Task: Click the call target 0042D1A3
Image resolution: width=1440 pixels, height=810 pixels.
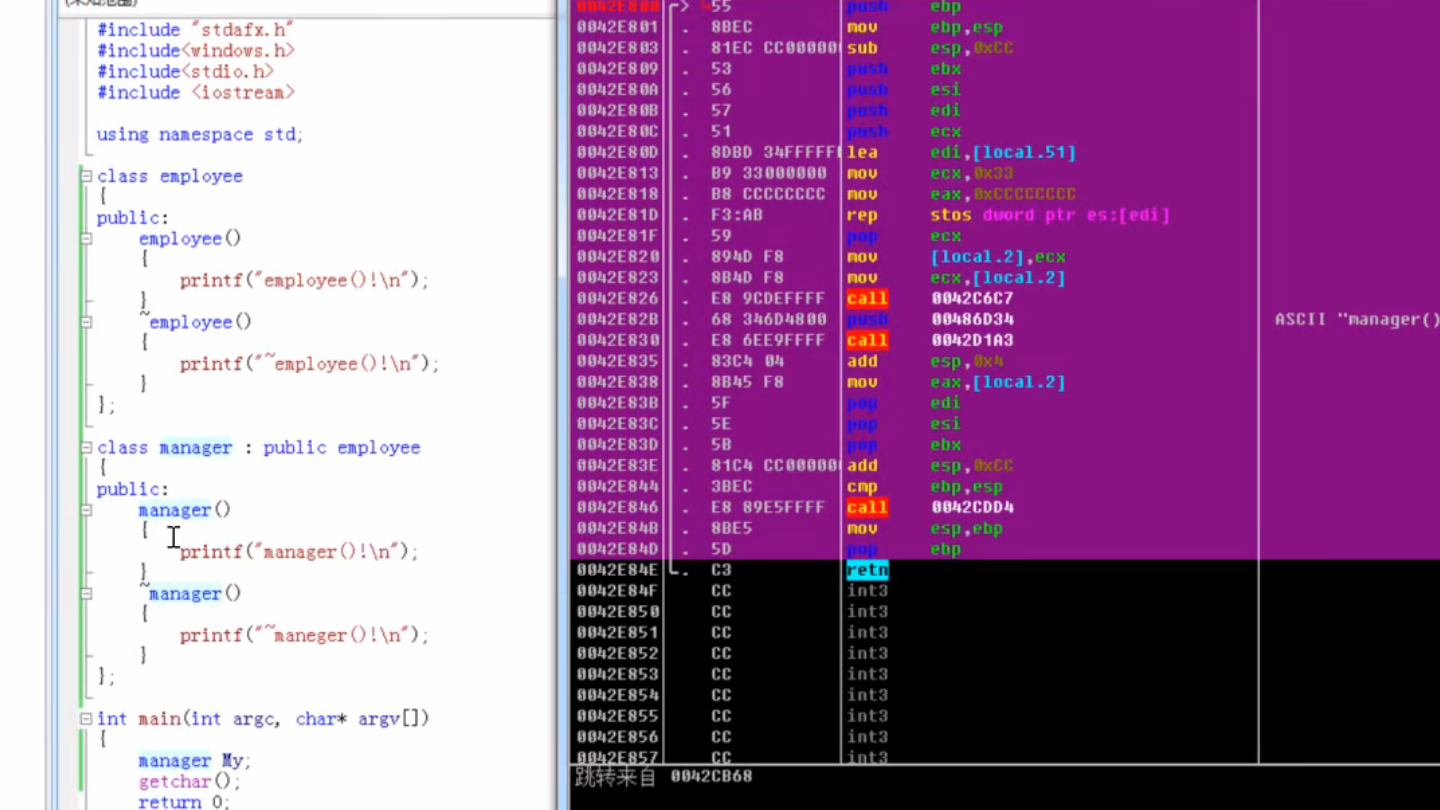Action: click(972, 341)
